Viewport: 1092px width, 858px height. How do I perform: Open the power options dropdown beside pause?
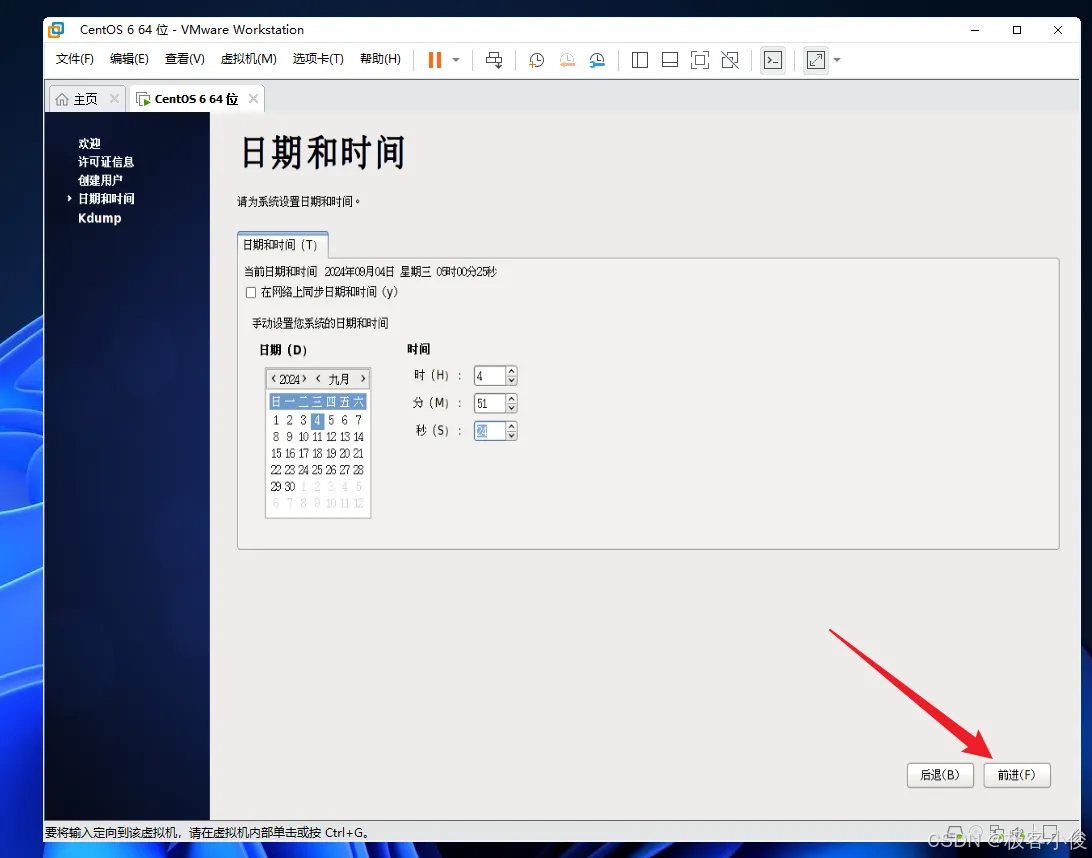coord(456,60)
